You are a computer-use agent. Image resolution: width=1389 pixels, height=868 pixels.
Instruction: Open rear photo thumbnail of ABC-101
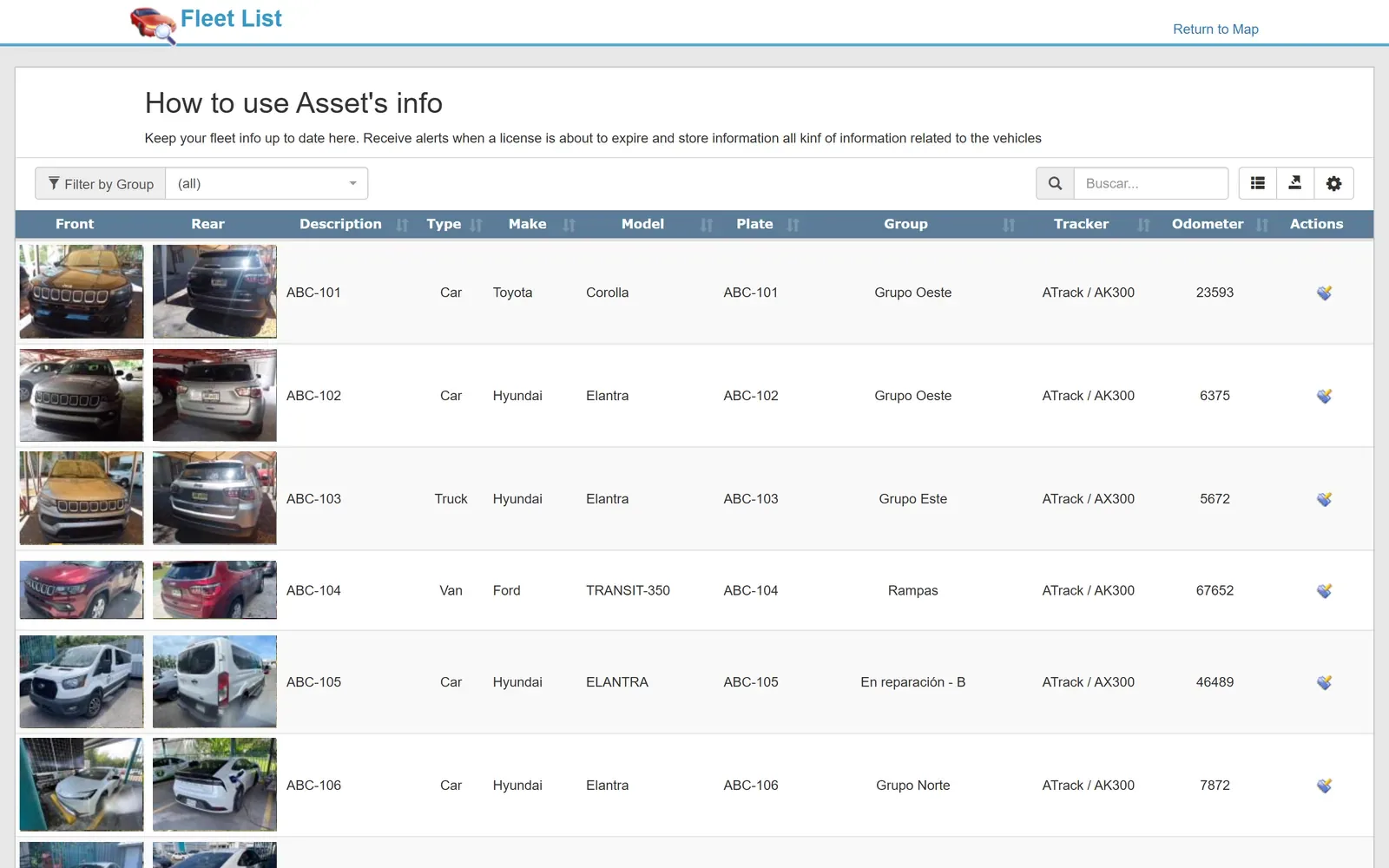[214, 291]
